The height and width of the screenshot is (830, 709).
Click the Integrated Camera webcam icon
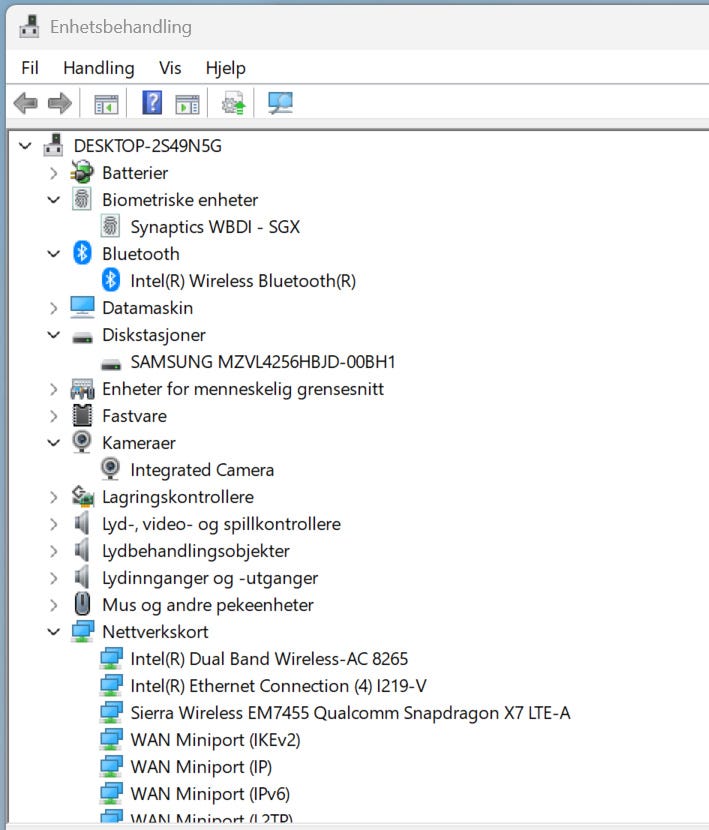(x=110, y=470)
